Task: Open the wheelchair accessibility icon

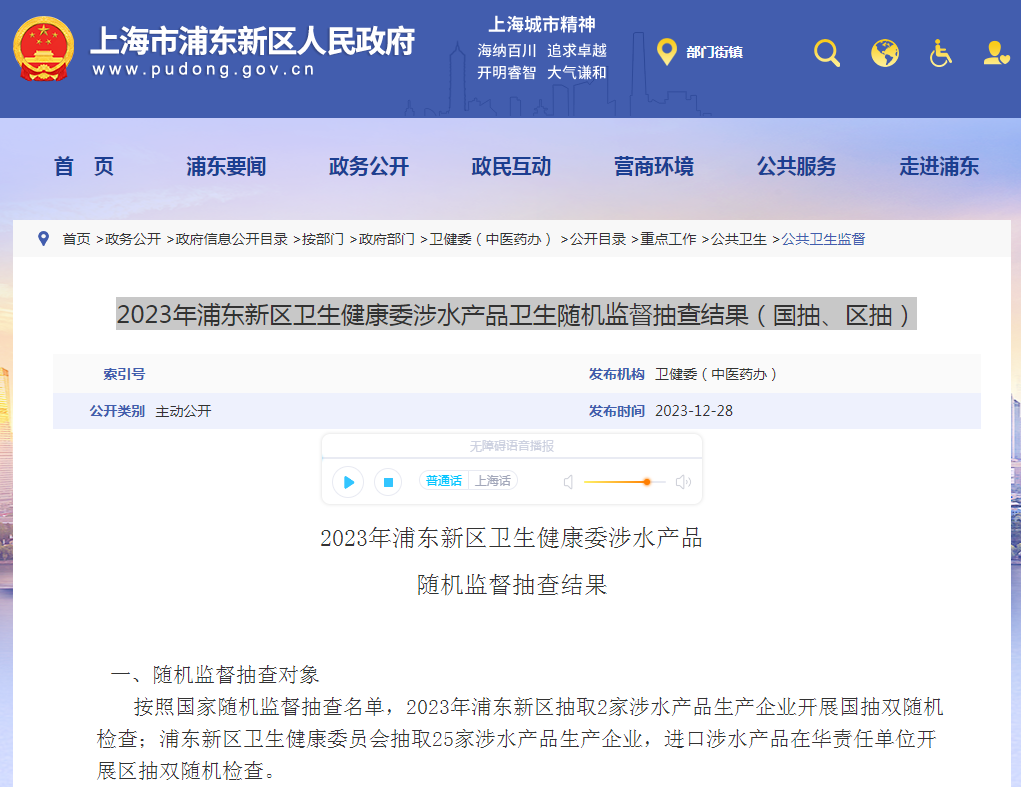Action: pos(940,53)
